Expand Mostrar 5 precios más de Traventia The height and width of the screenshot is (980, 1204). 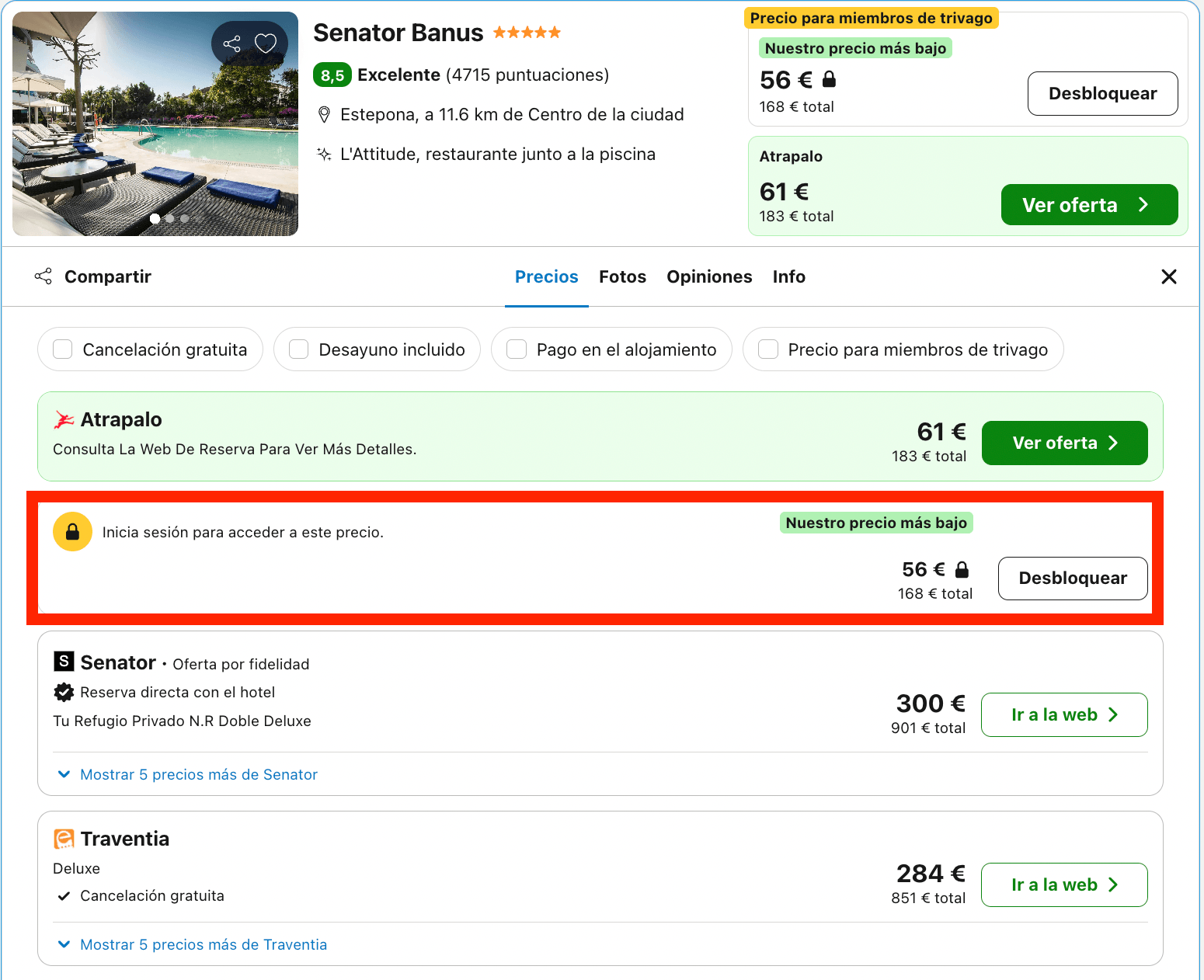click(193, 944)
